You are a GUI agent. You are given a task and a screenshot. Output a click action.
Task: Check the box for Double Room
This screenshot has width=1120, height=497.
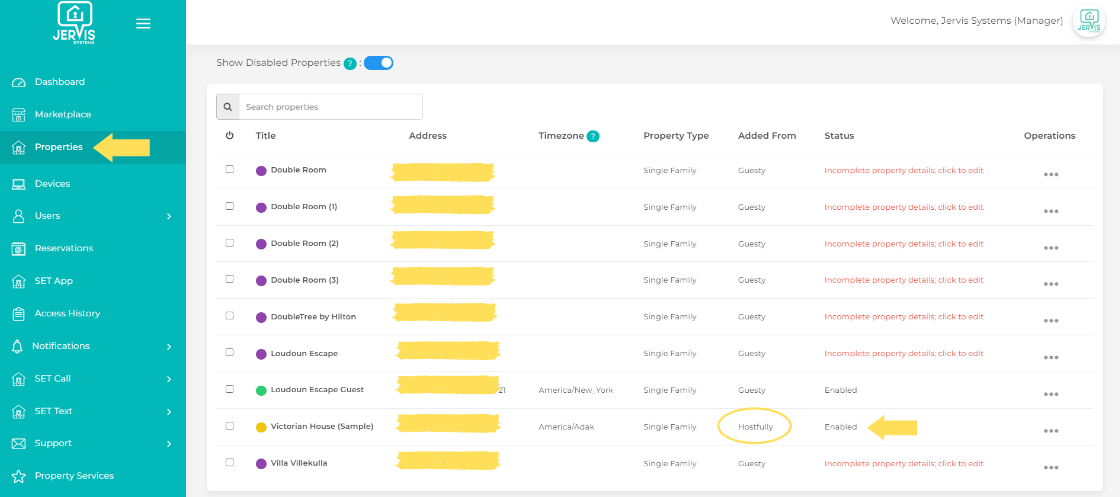[230, 169]
